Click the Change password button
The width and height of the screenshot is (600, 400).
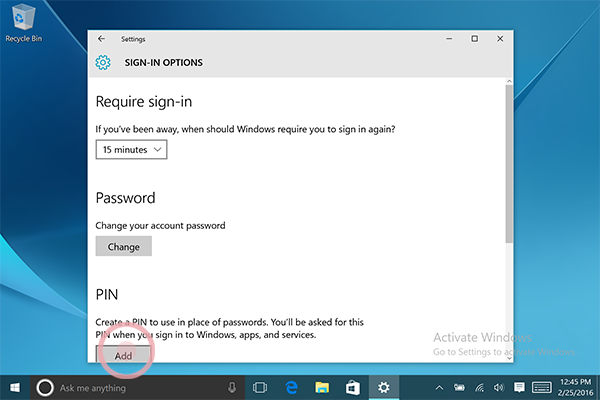[x=124, y=246]
